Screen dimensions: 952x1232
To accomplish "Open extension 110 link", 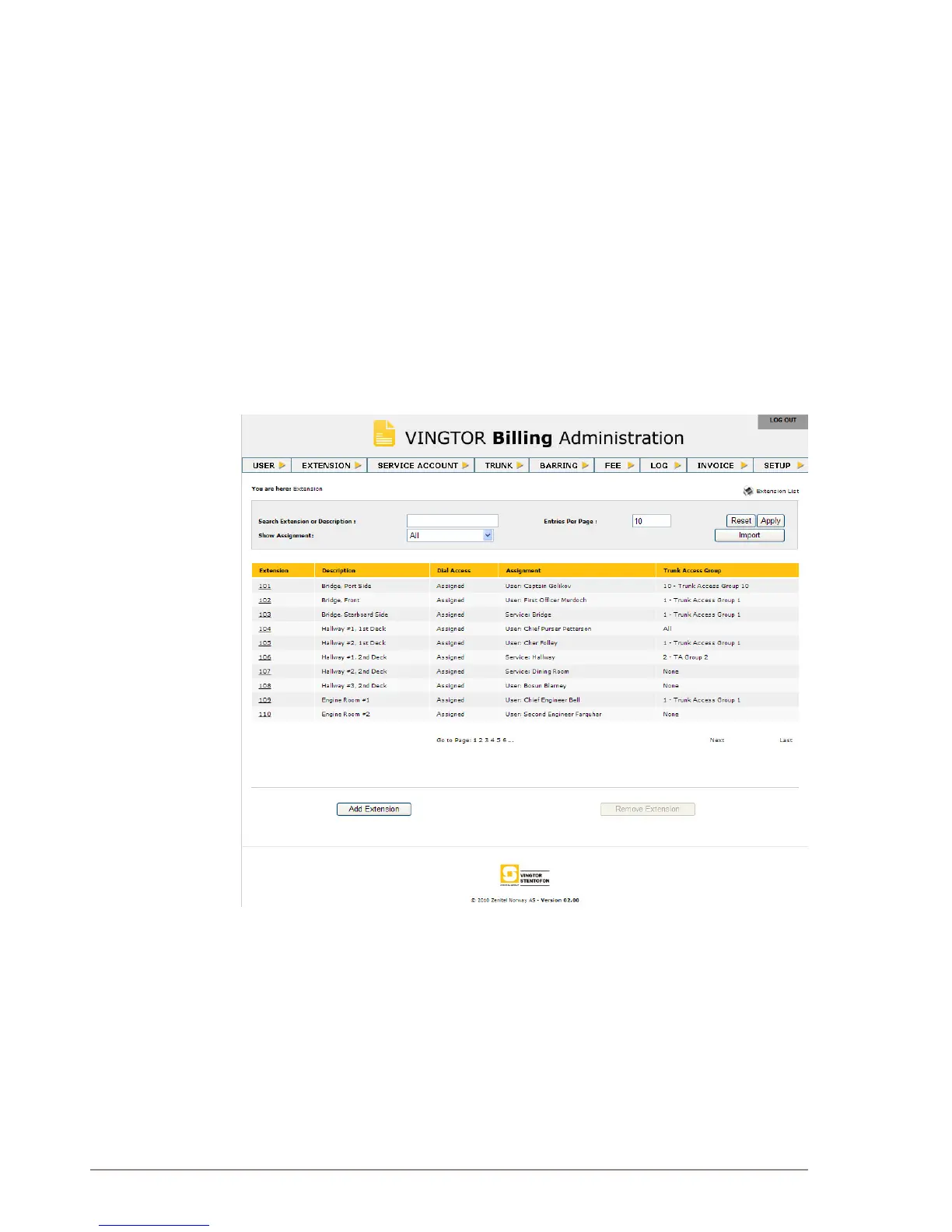I will pos(265,714).
